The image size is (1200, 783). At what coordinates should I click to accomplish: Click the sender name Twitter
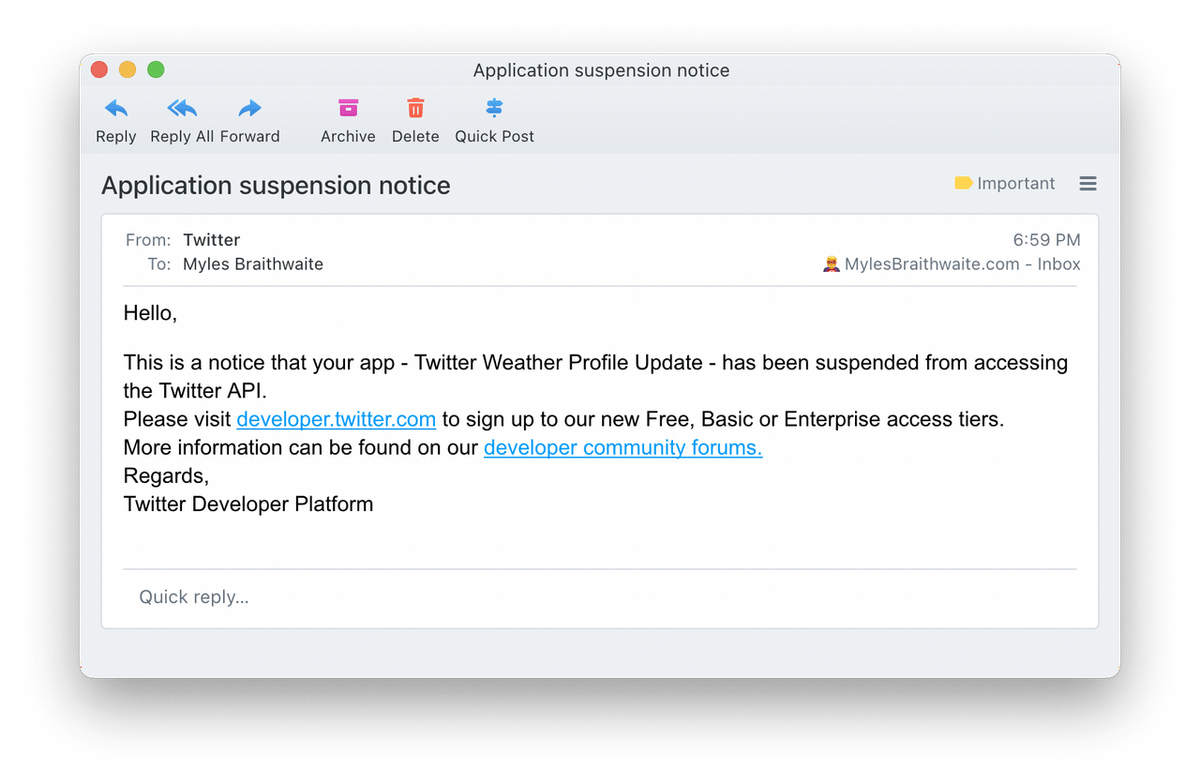[211, 240]
